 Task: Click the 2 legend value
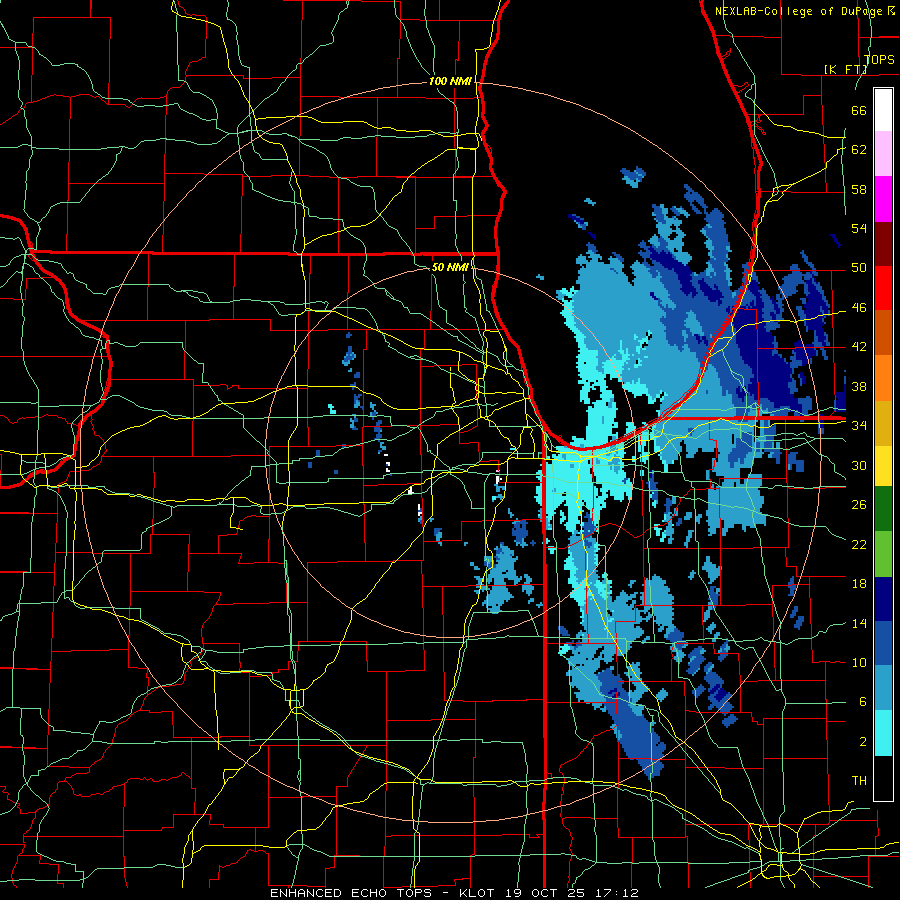[863, 742]
